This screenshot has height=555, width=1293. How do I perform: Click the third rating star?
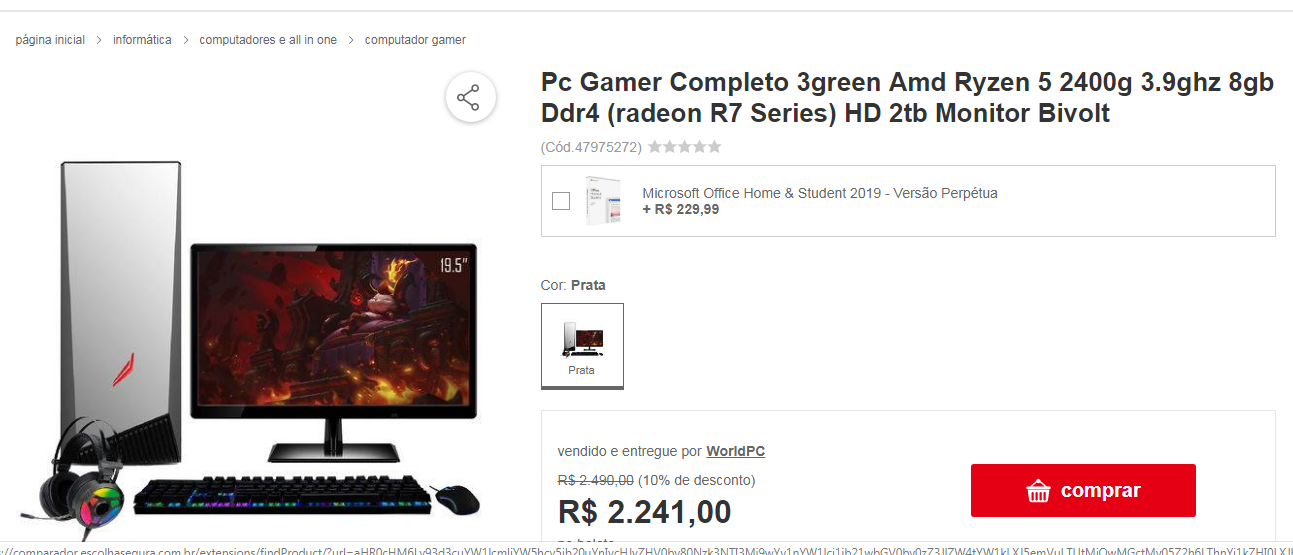pyautogui.click(x=684, y=147)
